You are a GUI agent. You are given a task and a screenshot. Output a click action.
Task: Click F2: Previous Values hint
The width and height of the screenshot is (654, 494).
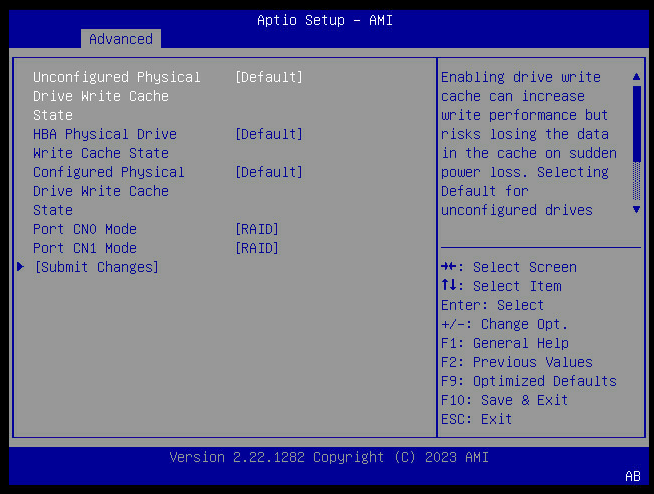516,362
